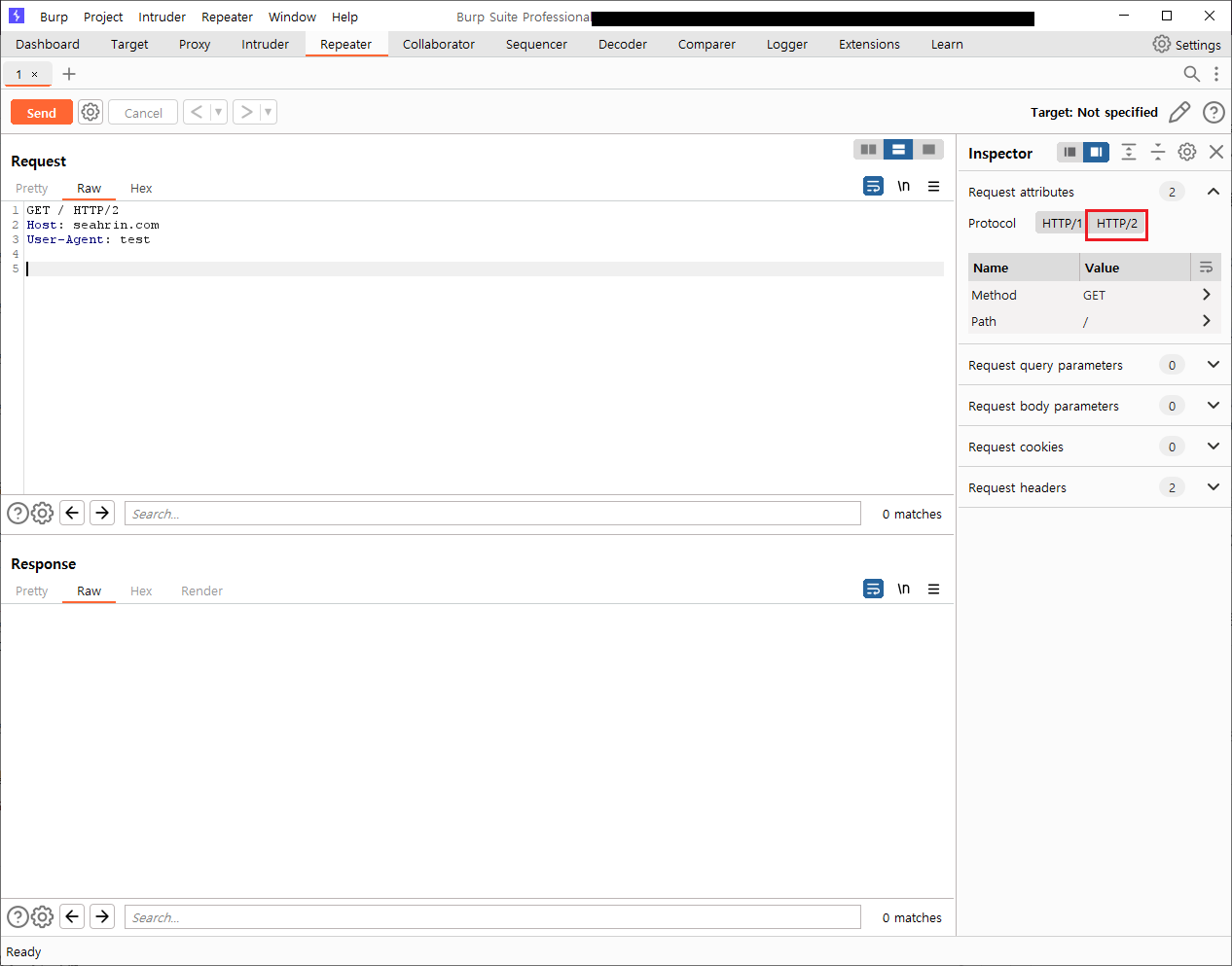This screenshot has width=1232, height=966.
Task: Open Repeater tab options three-dot menu
Action: point(1215,74)
